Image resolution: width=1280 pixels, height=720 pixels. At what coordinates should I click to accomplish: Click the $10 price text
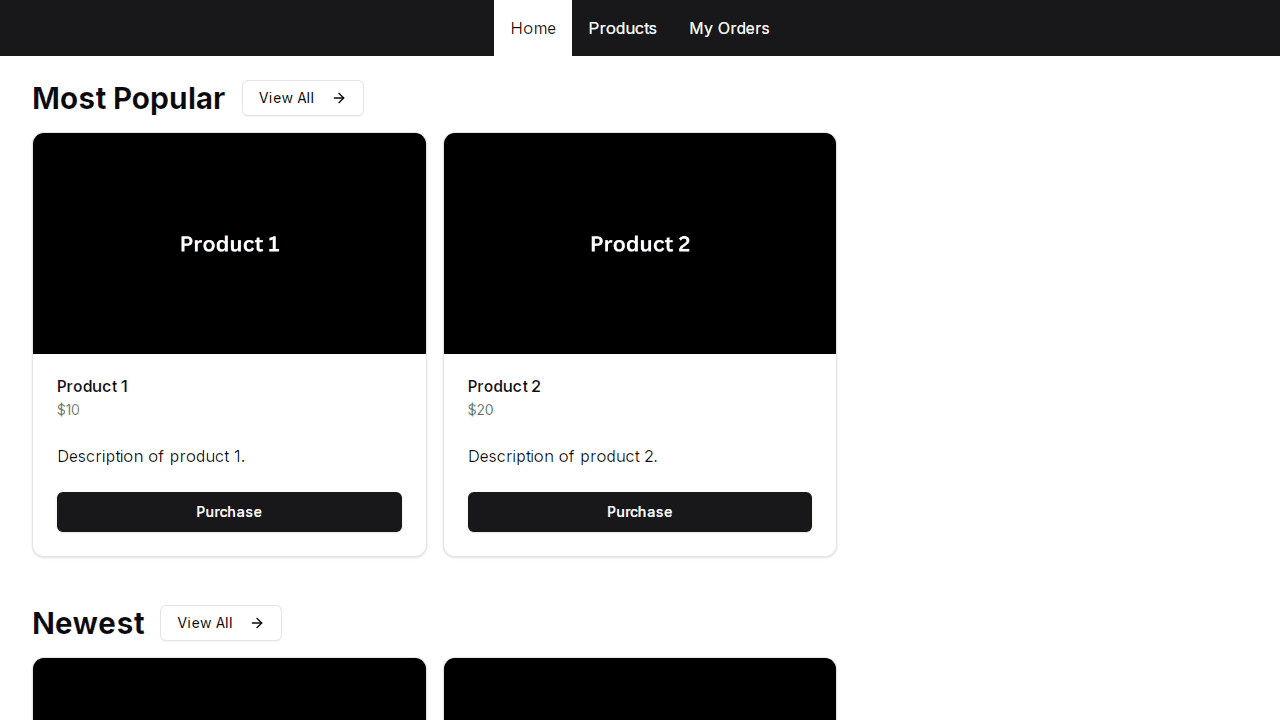point(68,410)
